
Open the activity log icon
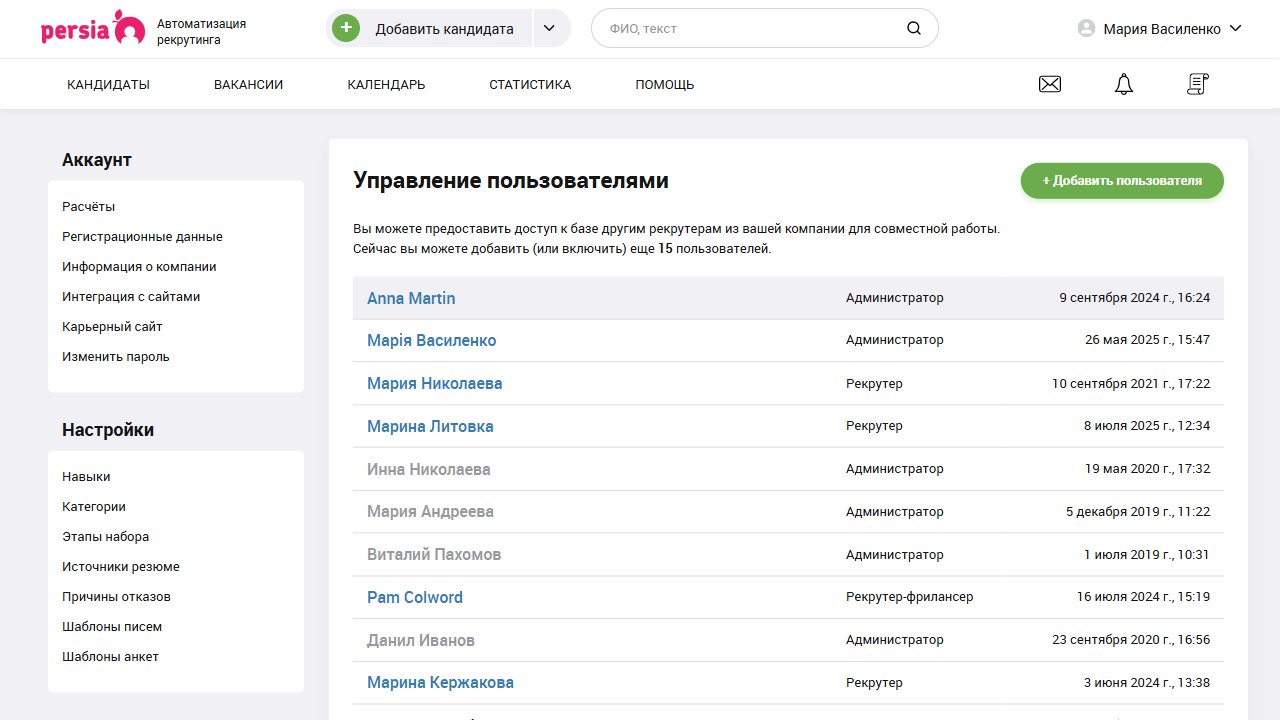[x=1197, y=84]
